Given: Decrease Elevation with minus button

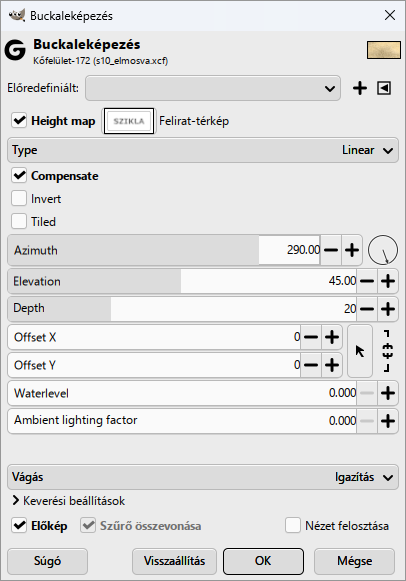Looking at the screenshot, I should (x=367, y=281).
